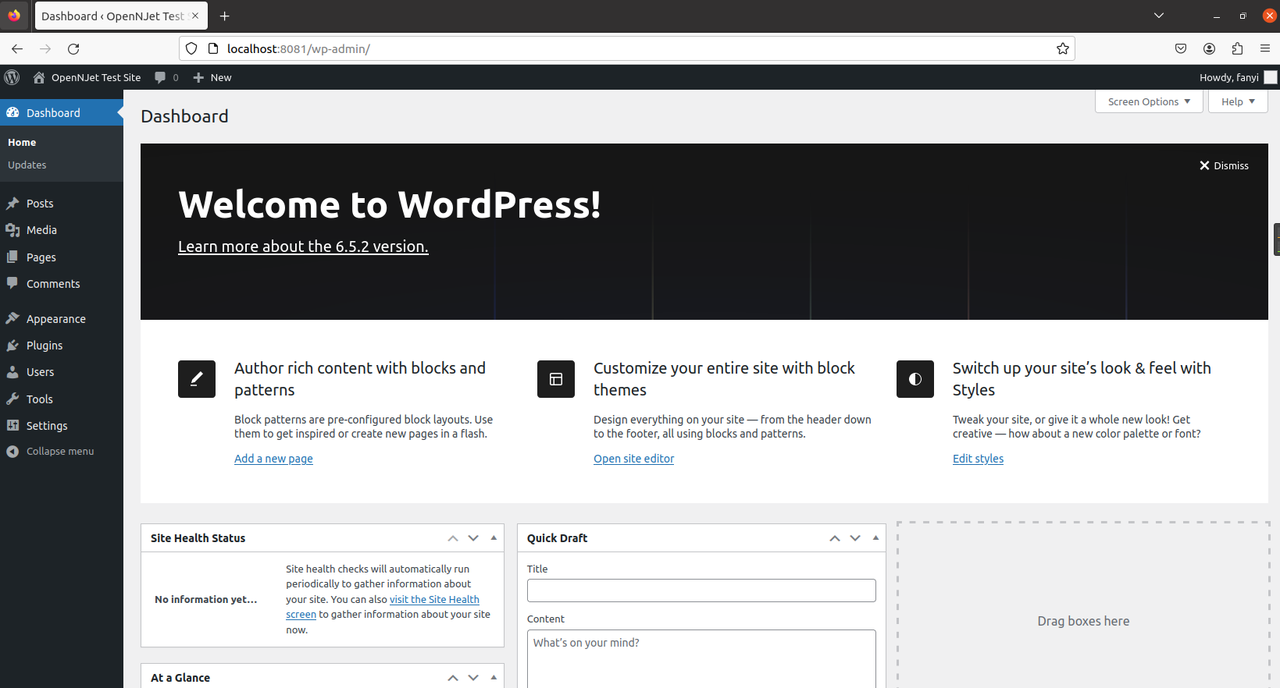
Task: Click the block themes layout icon
Action: click(x=556, y=379)
